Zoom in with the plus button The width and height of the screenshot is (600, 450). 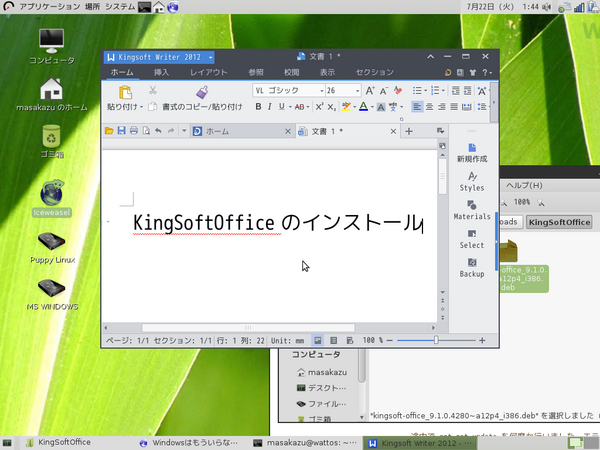coord(482,340)
